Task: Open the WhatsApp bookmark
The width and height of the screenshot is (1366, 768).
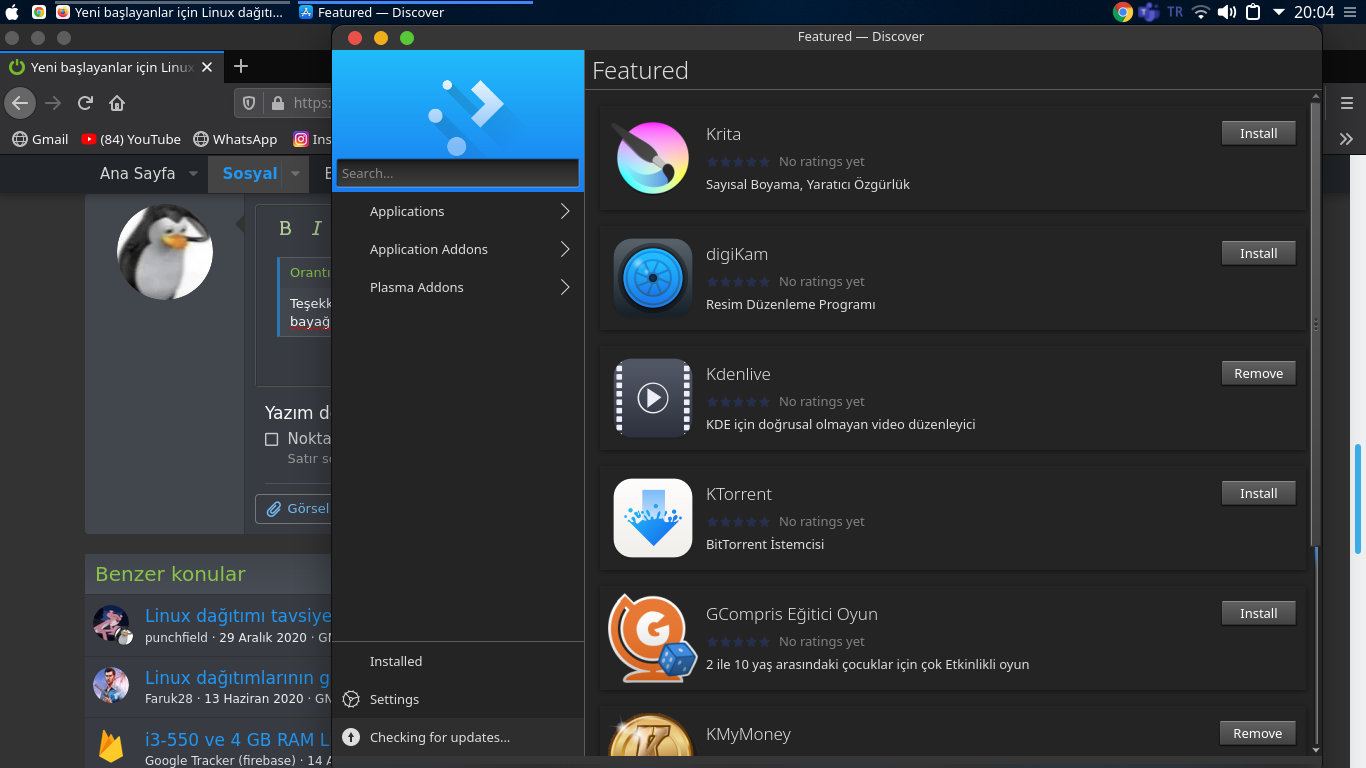Action: point(235,139)
